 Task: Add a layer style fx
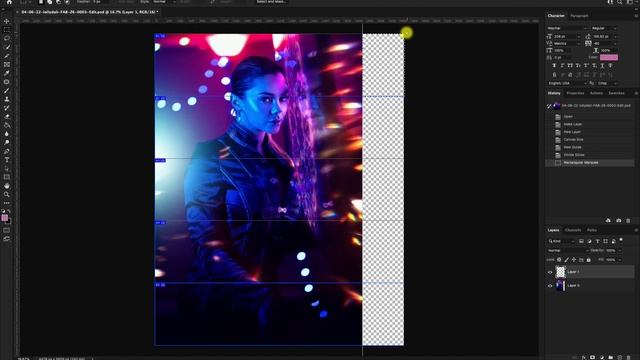[x=583, y=357]
